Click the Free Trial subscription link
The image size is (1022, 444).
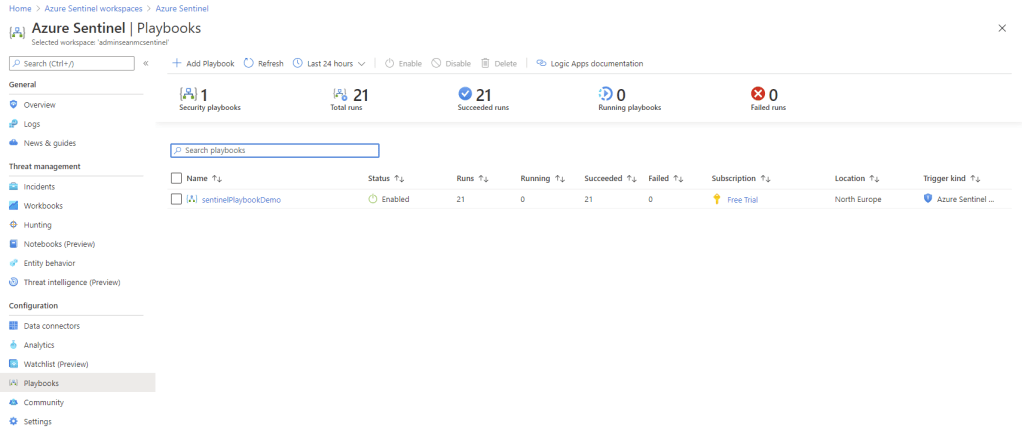point(742,199)
